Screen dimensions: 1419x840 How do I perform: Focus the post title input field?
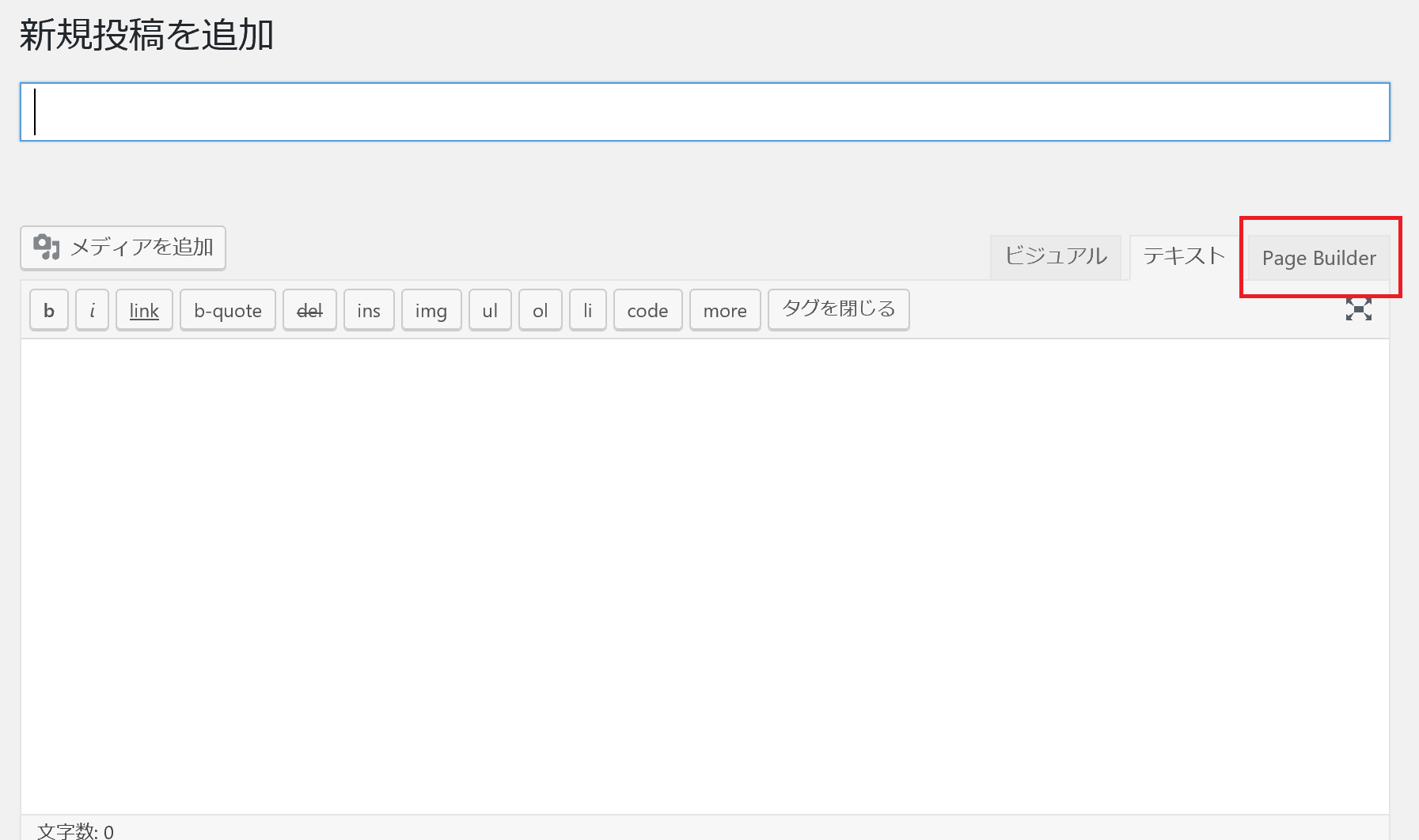click(x=705, y=112)
